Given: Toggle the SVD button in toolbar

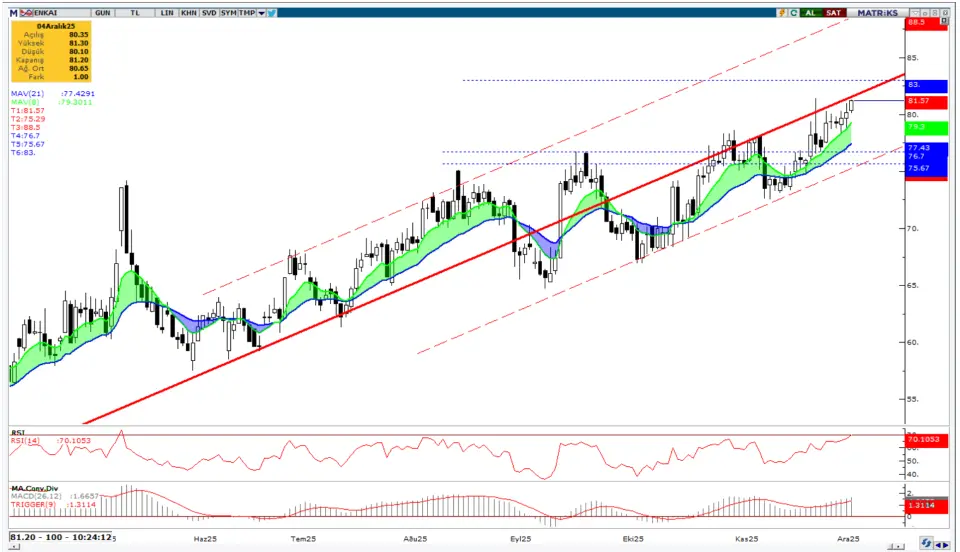Looking at the screenshot, I should click(x=207, y=13).
